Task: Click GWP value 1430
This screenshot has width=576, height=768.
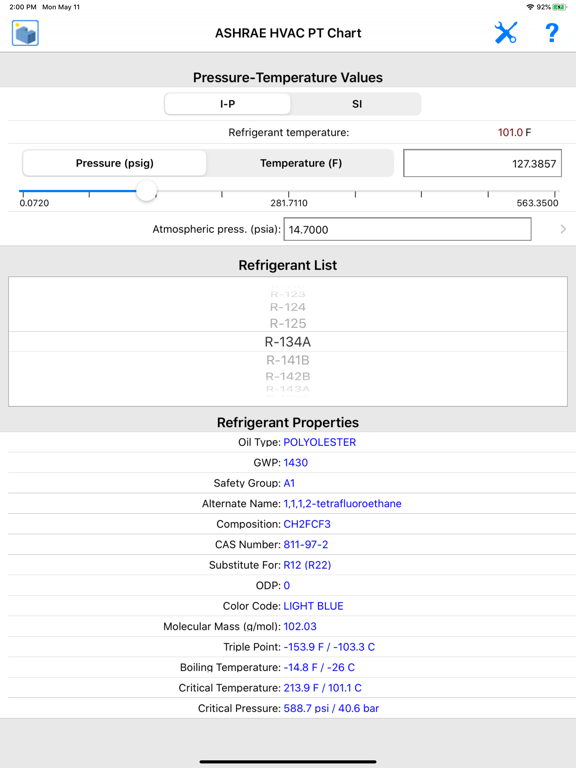Action: coord(296,463)
